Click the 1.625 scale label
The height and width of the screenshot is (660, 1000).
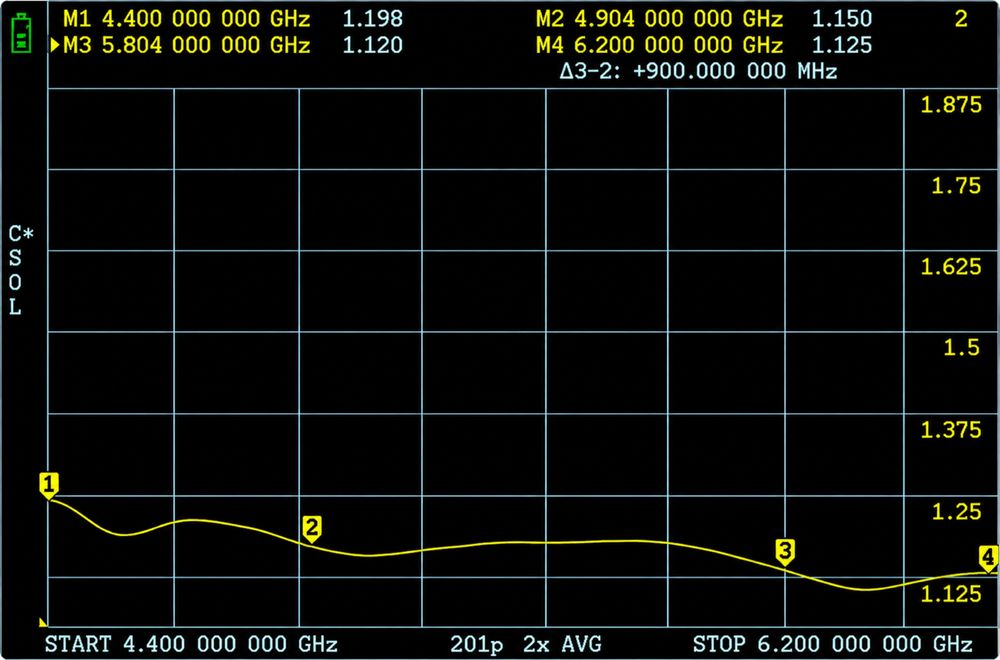952,267
